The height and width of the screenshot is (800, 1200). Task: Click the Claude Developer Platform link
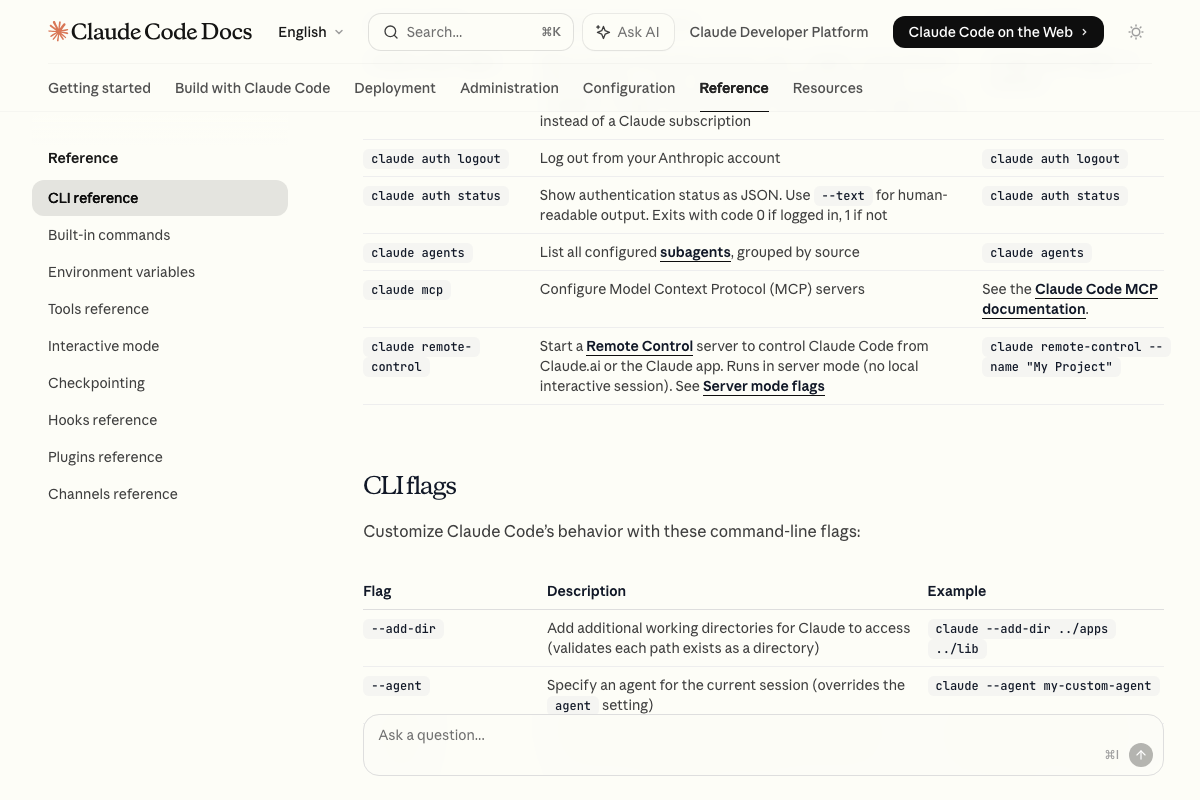(x=779, y=32)
